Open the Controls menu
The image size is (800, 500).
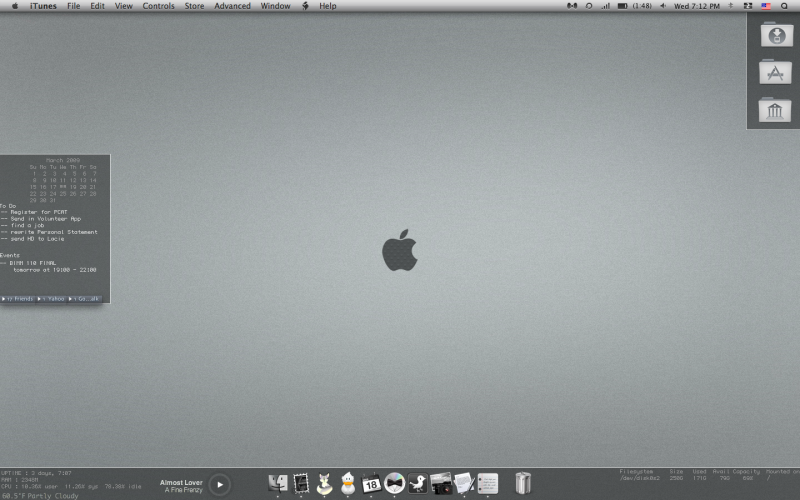pos(158,6)
